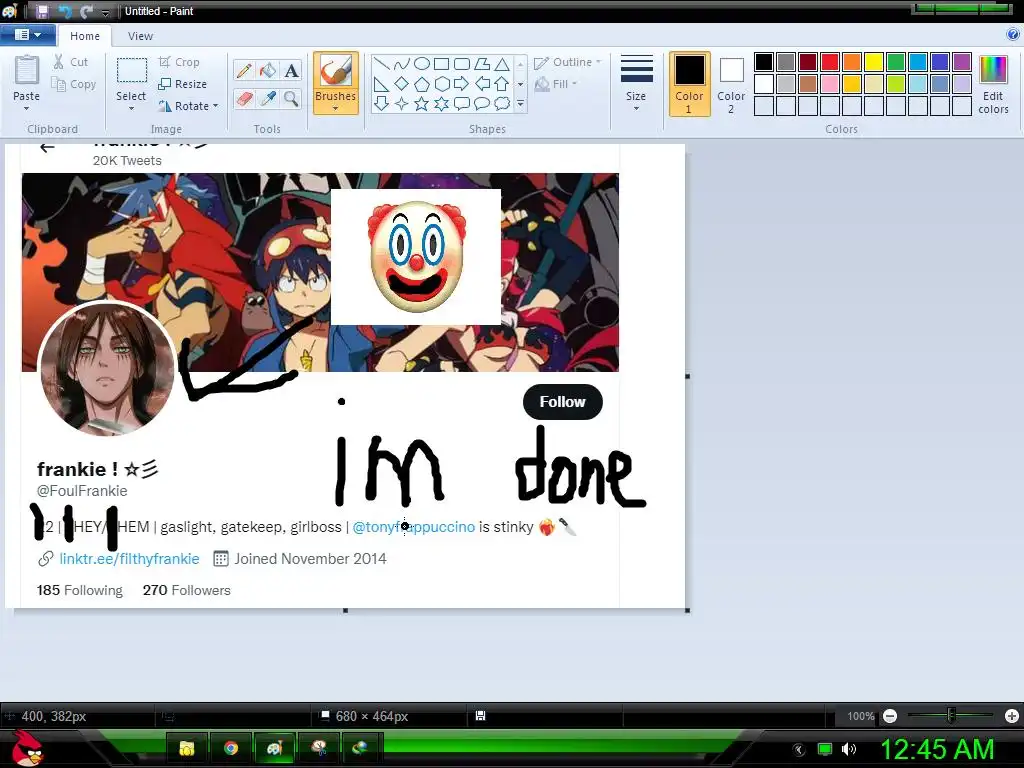This screenshot has height=768, width=1024.
Task: Choose the Oval shape
Action: point(422,63)
